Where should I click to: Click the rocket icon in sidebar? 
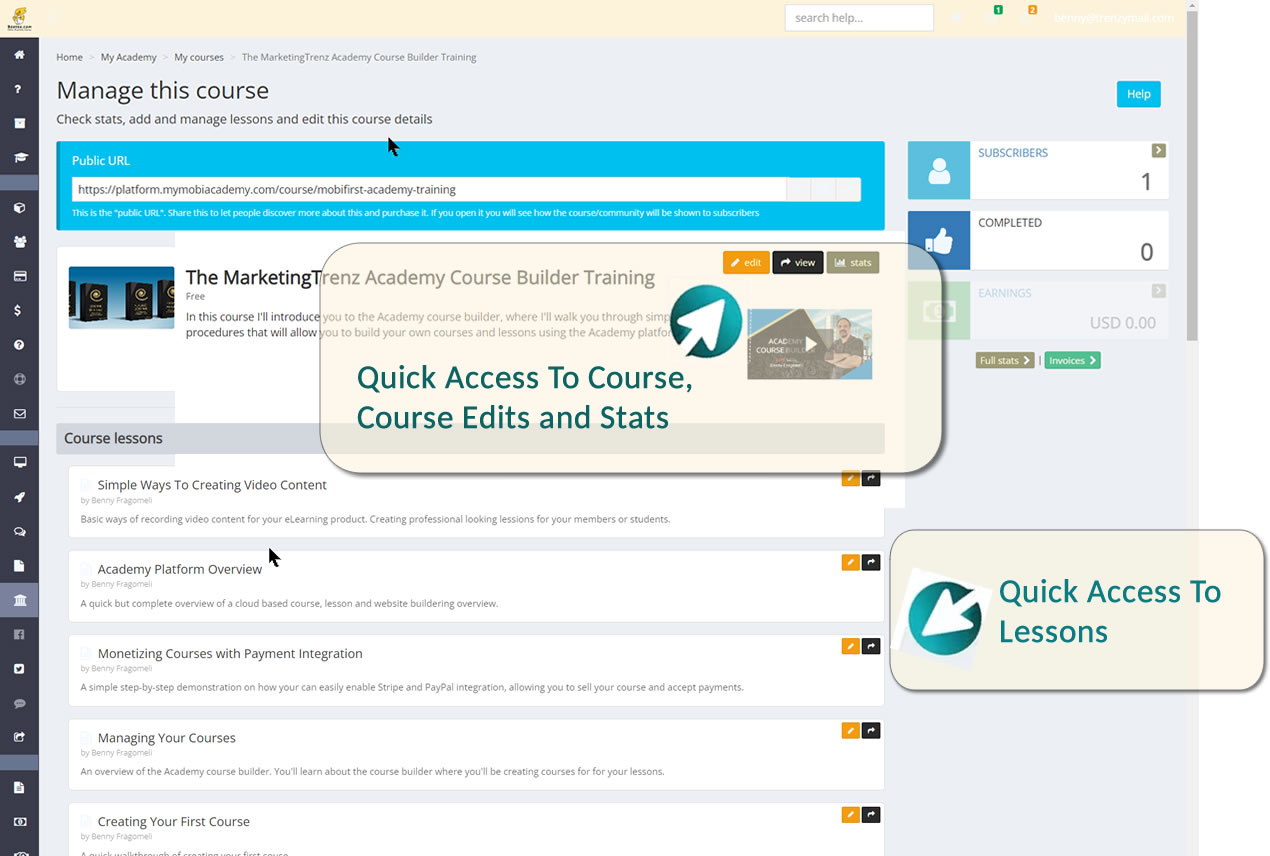pos(19,498)
